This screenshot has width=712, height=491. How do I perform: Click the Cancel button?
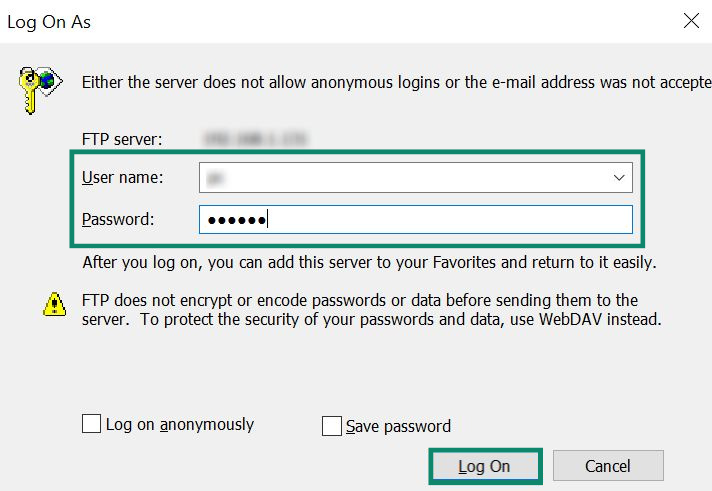[x=608, y=466]
